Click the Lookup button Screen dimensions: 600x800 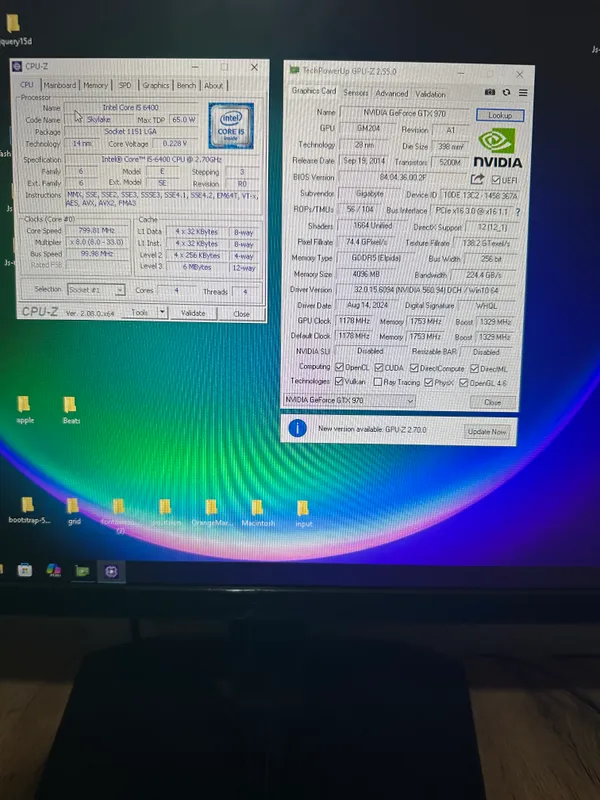[500, 115]
